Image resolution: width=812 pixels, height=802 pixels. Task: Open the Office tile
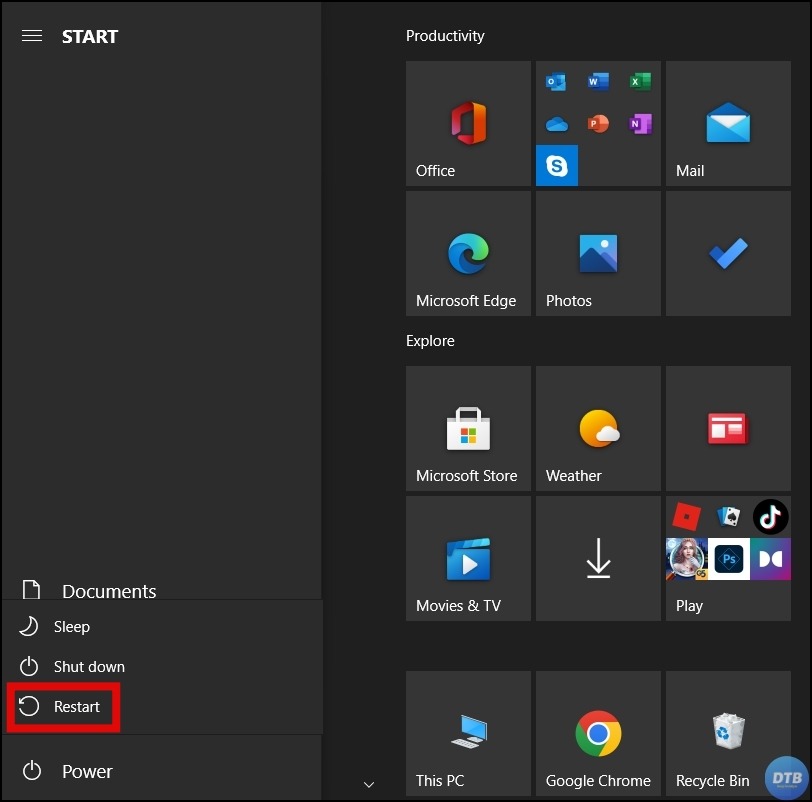coord(468,124)
